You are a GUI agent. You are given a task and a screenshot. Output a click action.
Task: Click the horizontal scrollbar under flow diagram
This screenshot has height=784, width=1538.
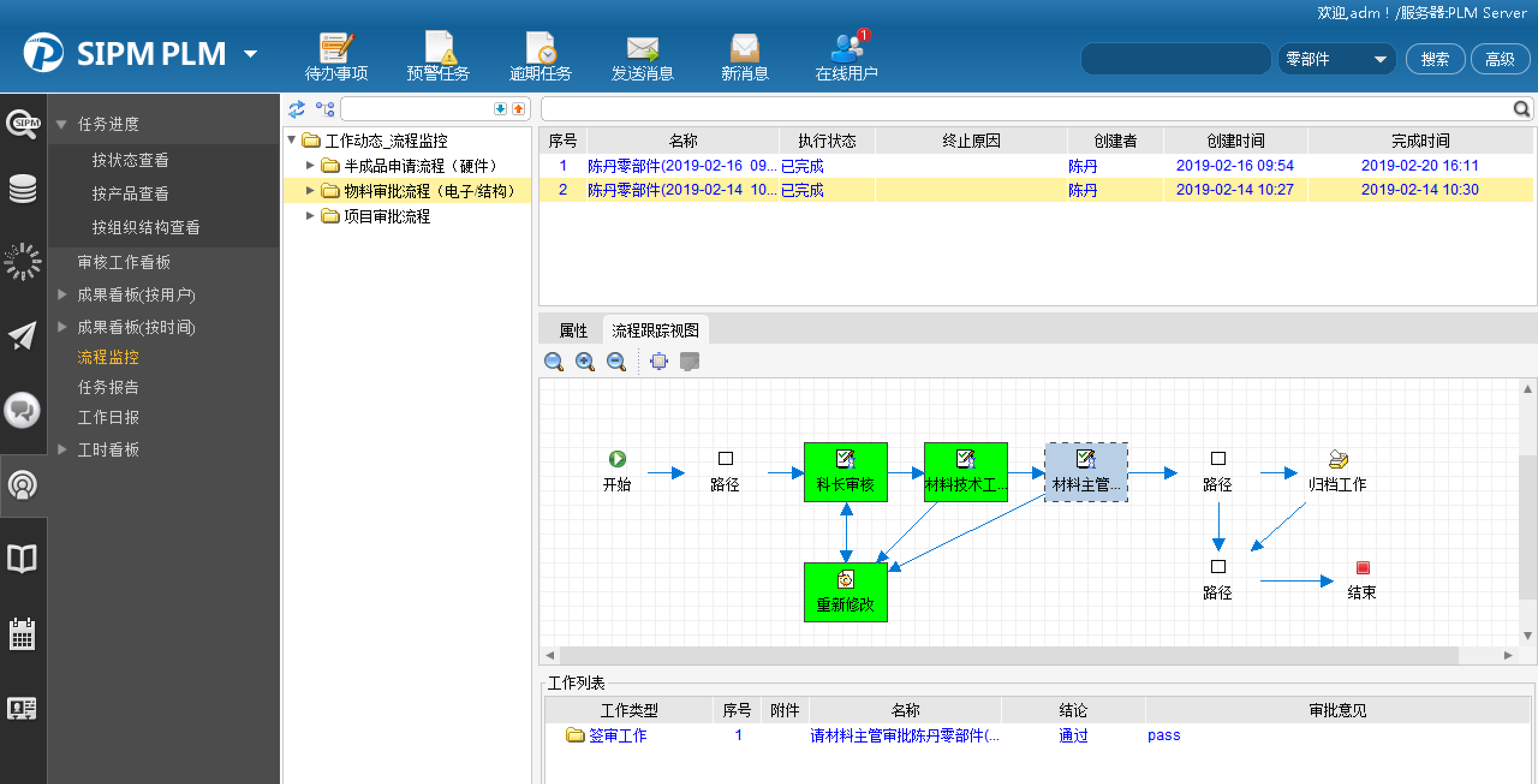[1009, 655]
